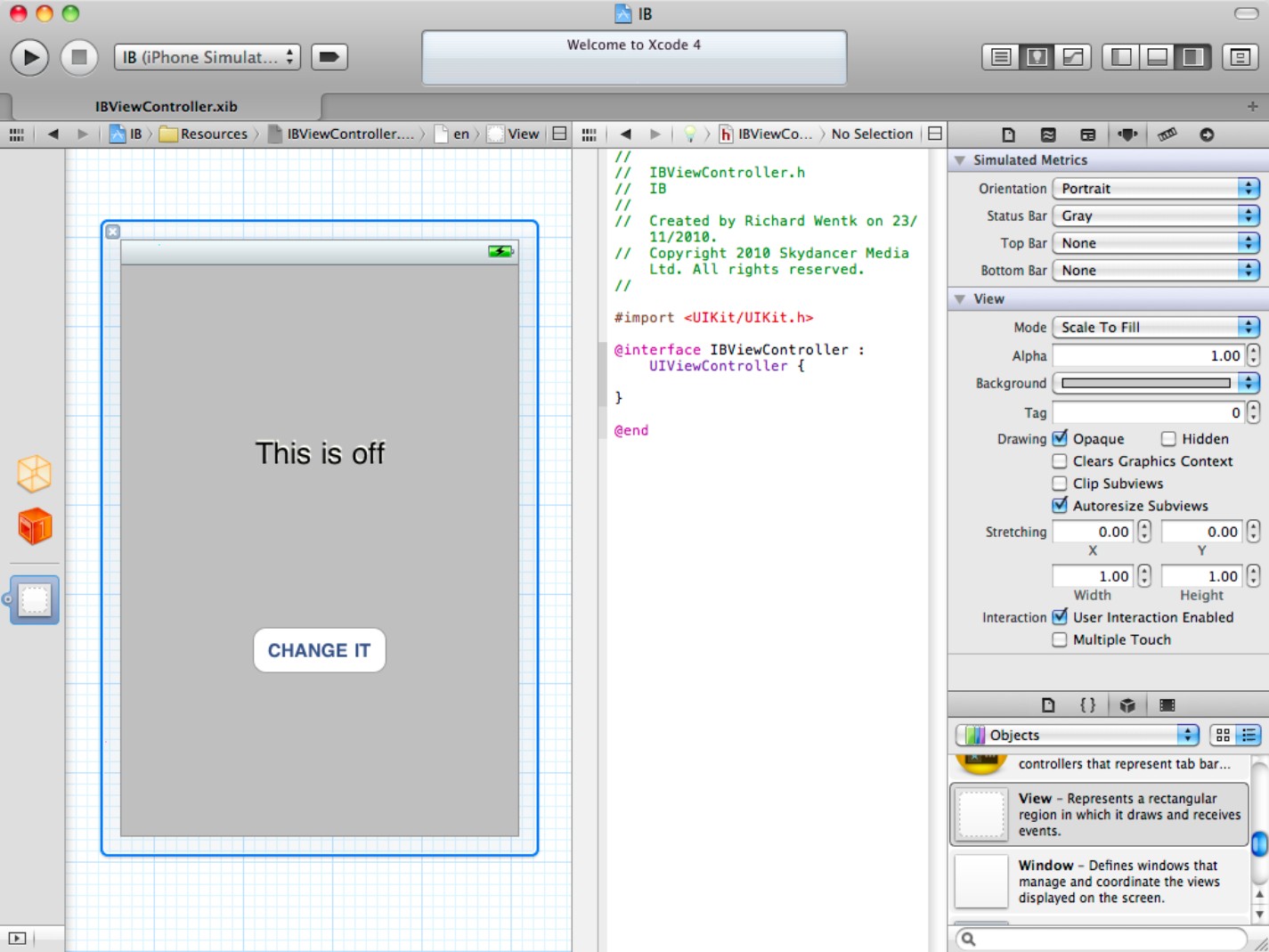Open related files grid icon in assistant editor
Viewport: 1269px width, 952px height.
click(589, 134)
